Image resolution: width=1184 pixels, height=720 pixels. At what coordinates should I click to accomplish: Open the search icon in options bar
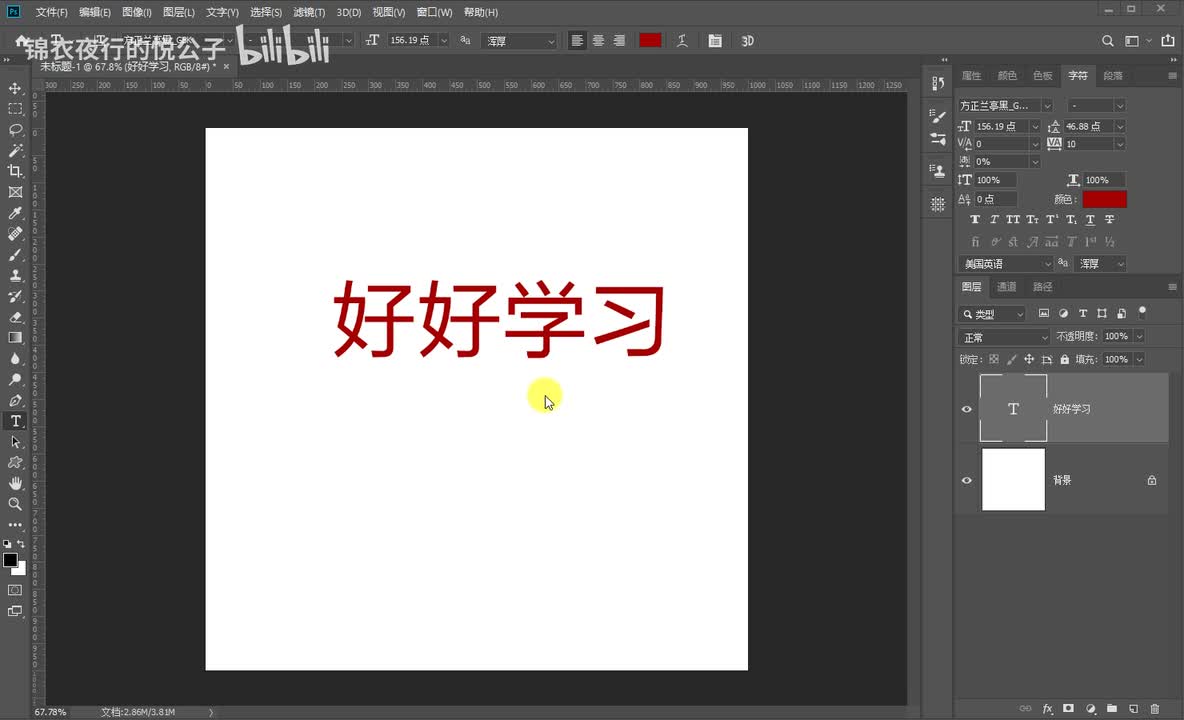coord(1108,41)
